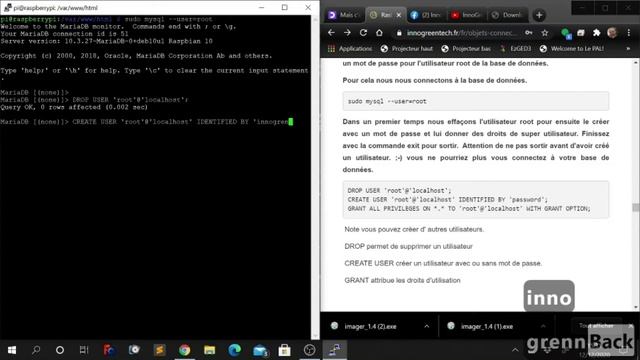
Task: Open the Projecteur haut bookmark
Action: point(407,49)
